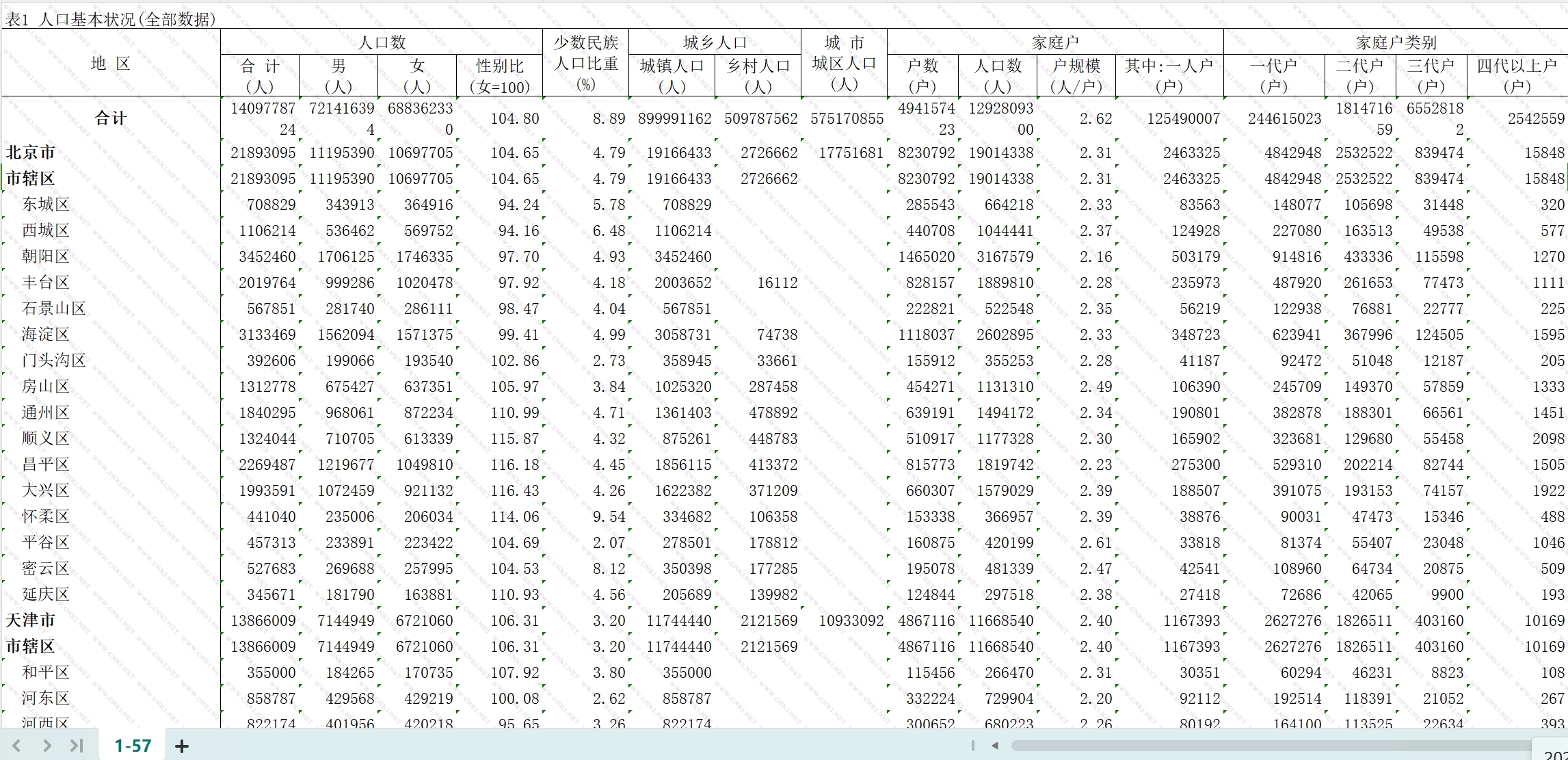1568x760 pixels.
Task: Select the 海淀区 district cell
Action: [x=46, y=335]
